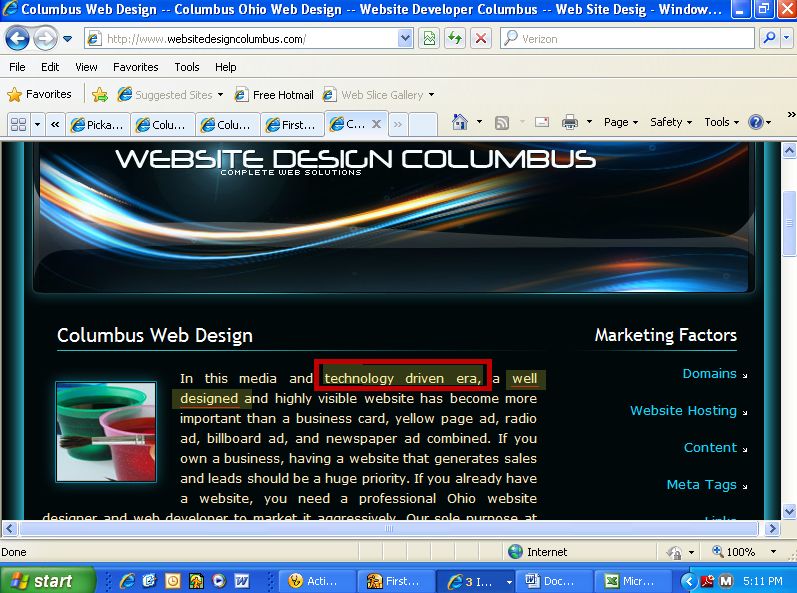Show hidden tray icons arrow
The height and width of the screenshot is (593, 797).
tap(689, 581)
